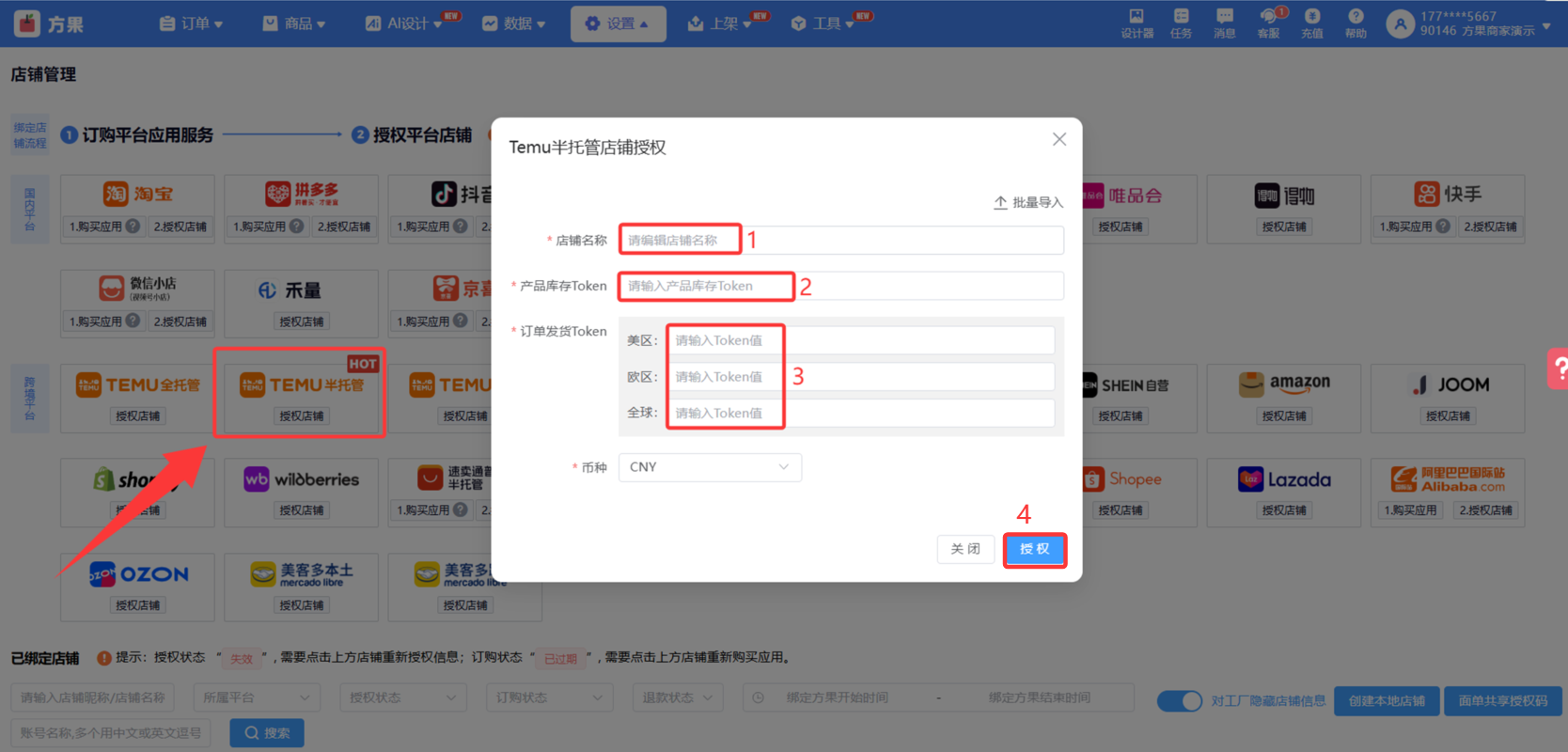Open the 币种 CNY currency dropdown
Image resolution: width=1568 pixels, height=752 pixels.
pos(710,467)
